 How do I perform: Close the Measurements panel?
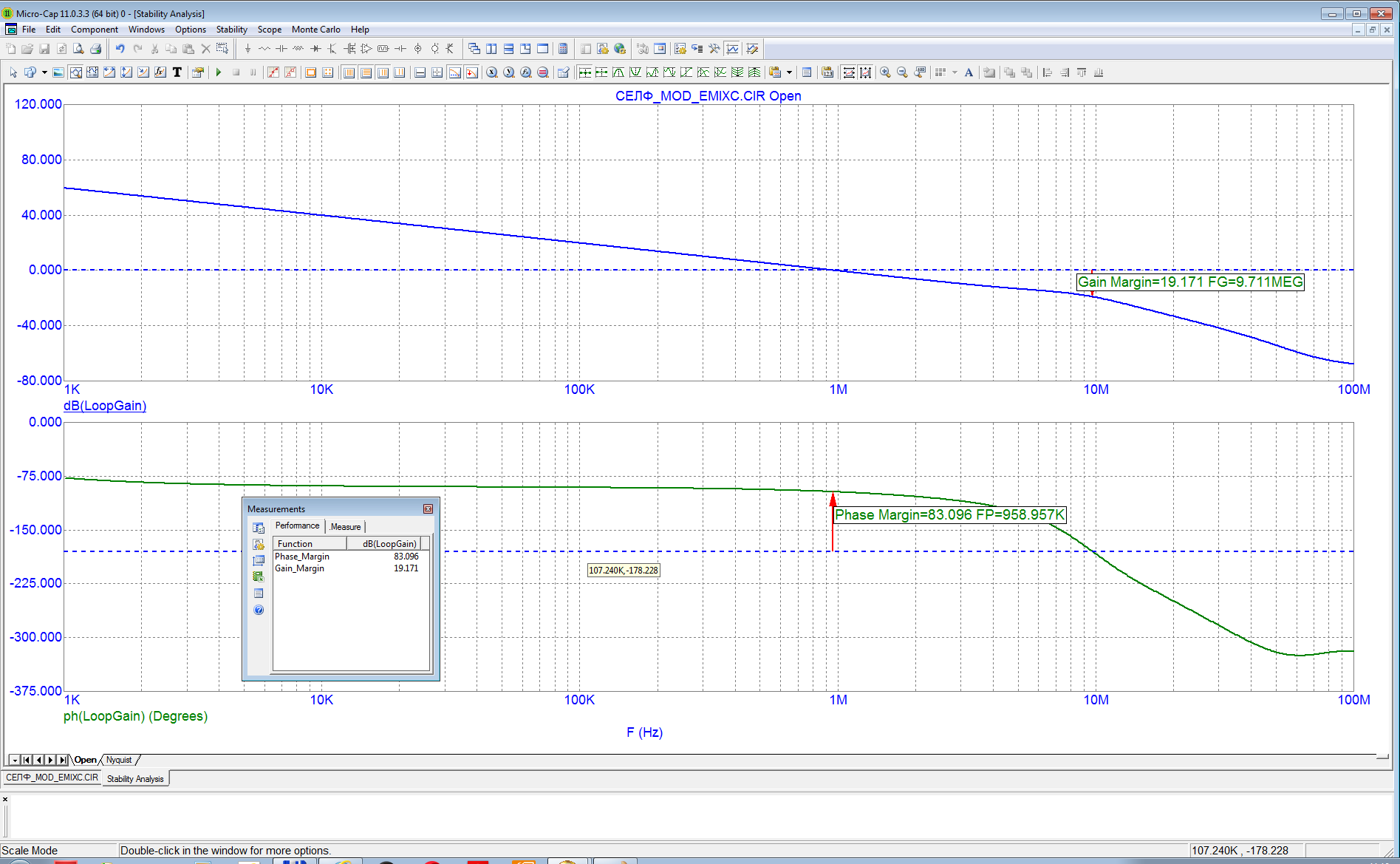pos(428,509)
